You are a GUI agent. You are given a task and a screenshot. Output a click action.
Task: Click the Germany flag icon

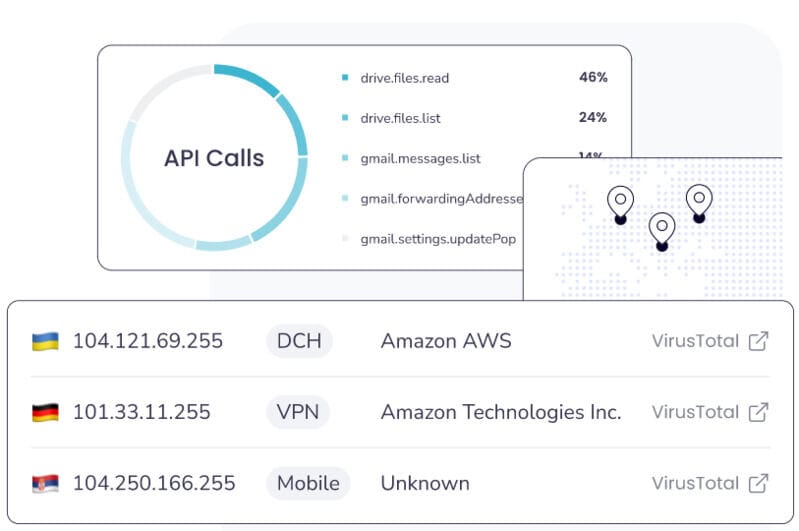tap(45, 412)
